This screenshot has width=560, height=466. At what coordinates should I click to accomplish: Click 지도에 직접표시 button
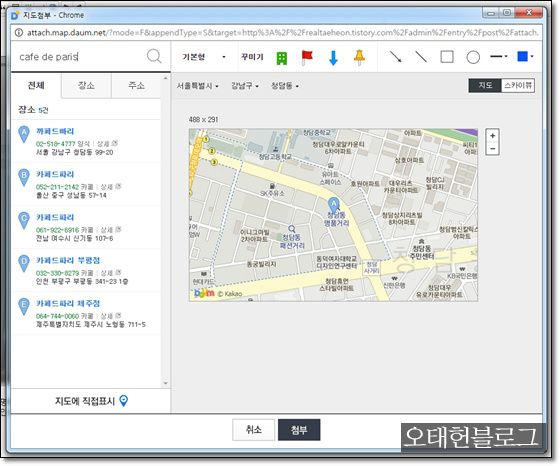tap(91, 401)
